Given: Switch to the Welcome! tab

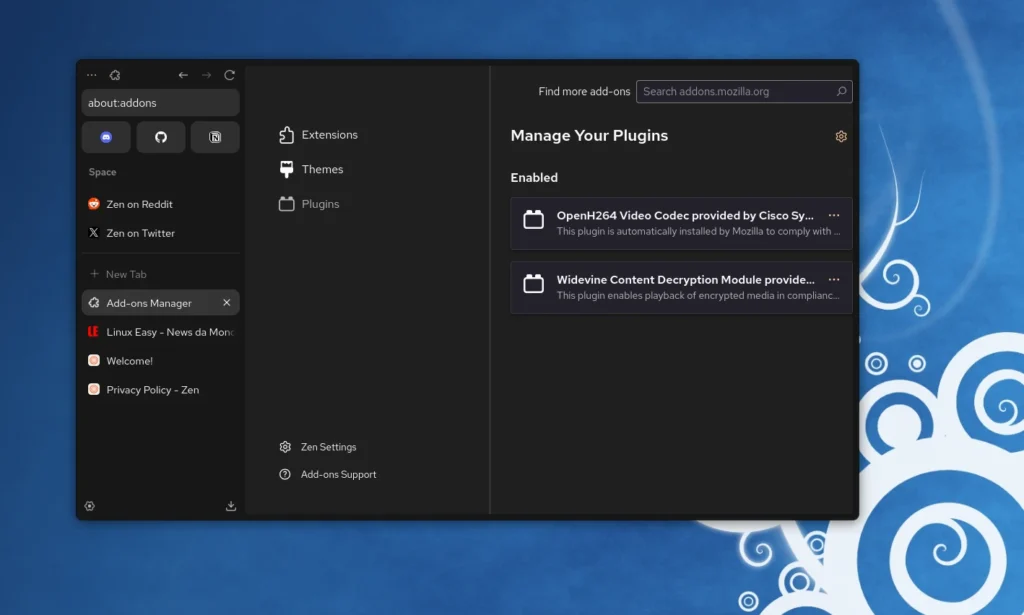Looking at the screenshot, I should (161, 360).
